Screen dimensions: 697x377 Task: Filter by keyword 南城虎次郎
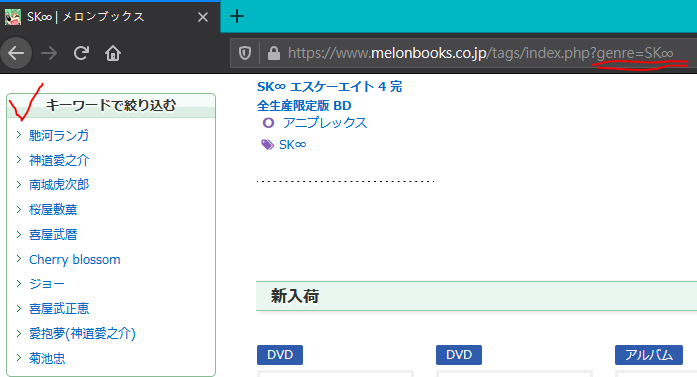coord(59,184)
